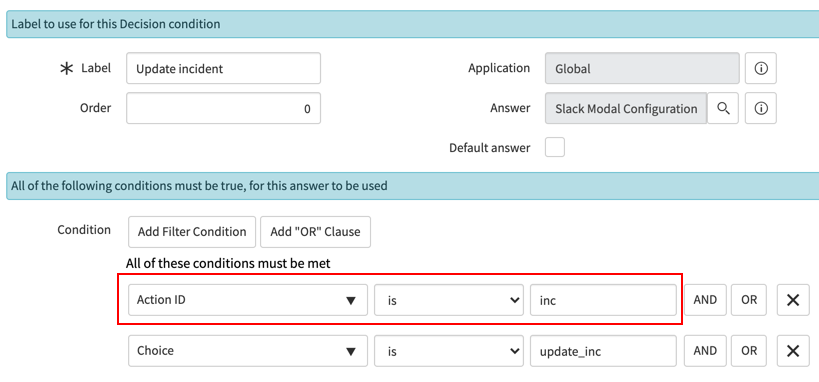Image resolution: width=819 pixels, height=382 pixels.
Task: Open operator dropdown in Action ID row
Action: (449, 300)
